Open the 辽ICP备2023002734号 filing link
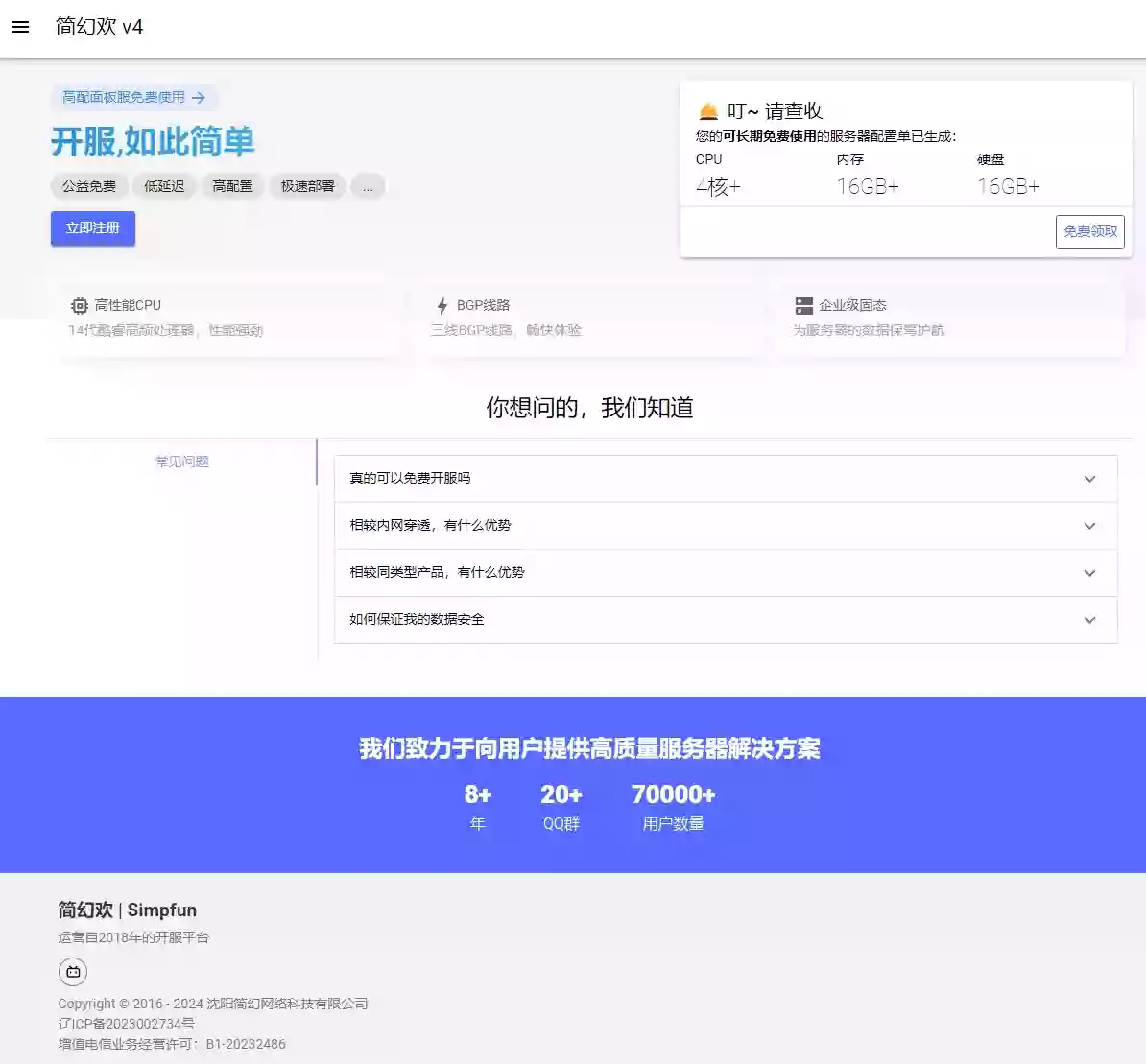This screenshot has height=1064, width=1146. [x=126, y=1024]
